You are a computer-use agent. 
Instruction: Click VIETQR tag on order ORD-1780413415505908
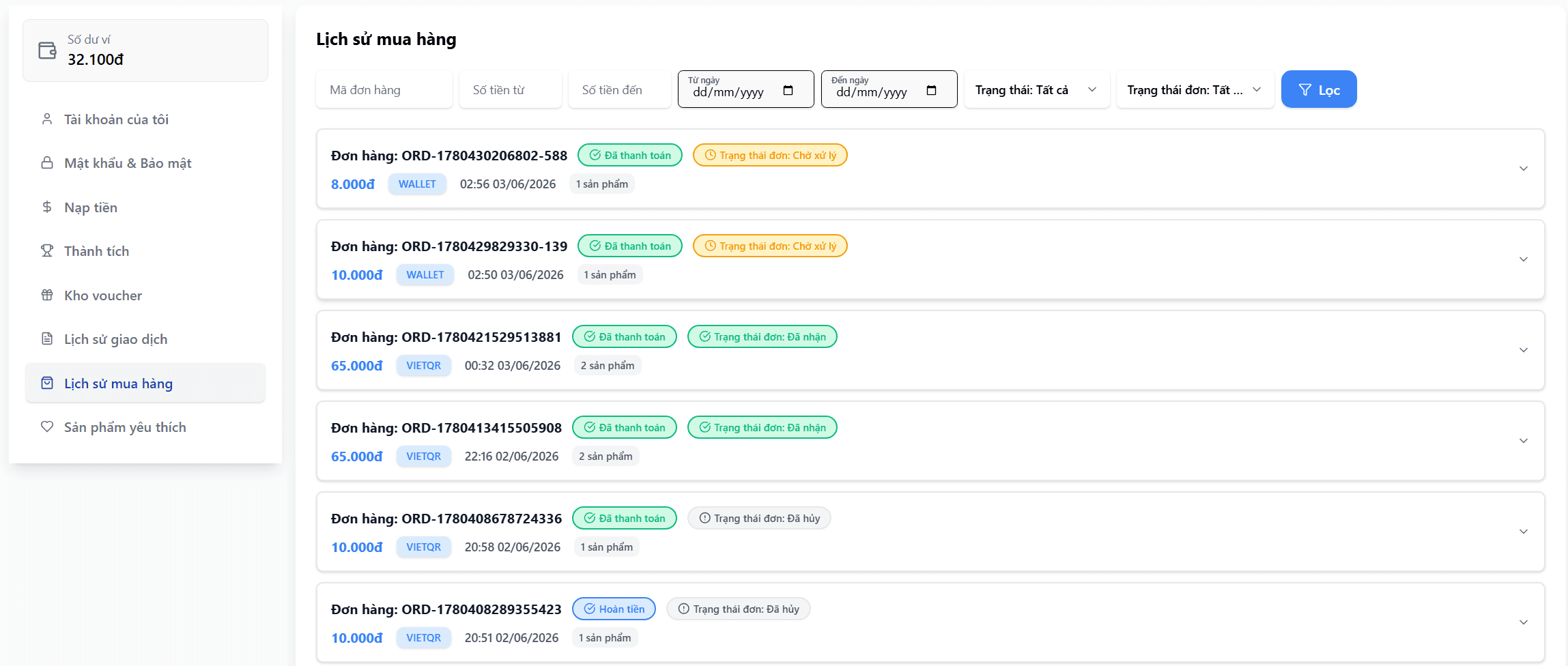coord(424,457)
